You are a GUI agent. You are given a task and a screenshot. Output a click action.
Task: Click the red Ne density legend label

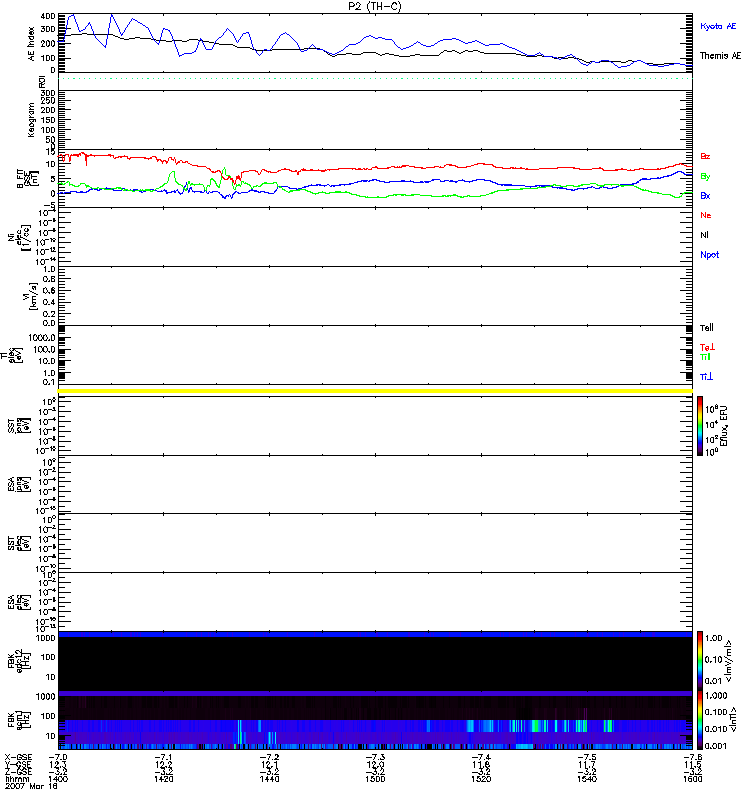(x=705, y=215)
